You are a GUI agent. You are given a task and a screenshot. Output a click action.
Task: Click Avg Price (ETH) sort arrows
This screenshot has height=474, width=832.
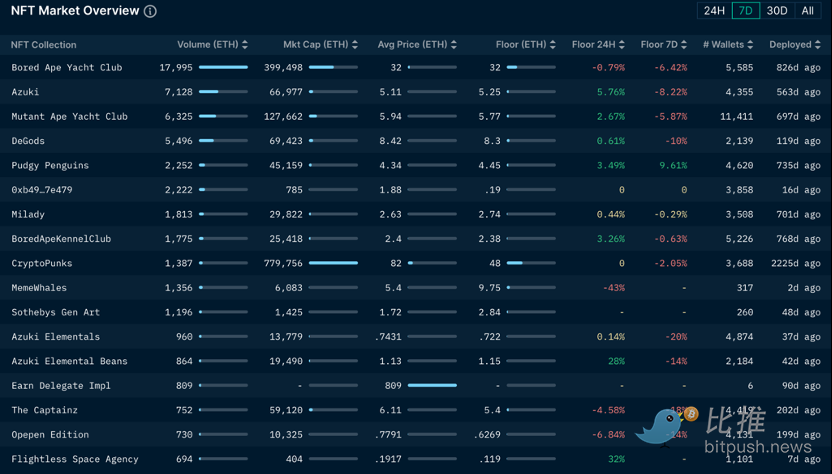454,45
